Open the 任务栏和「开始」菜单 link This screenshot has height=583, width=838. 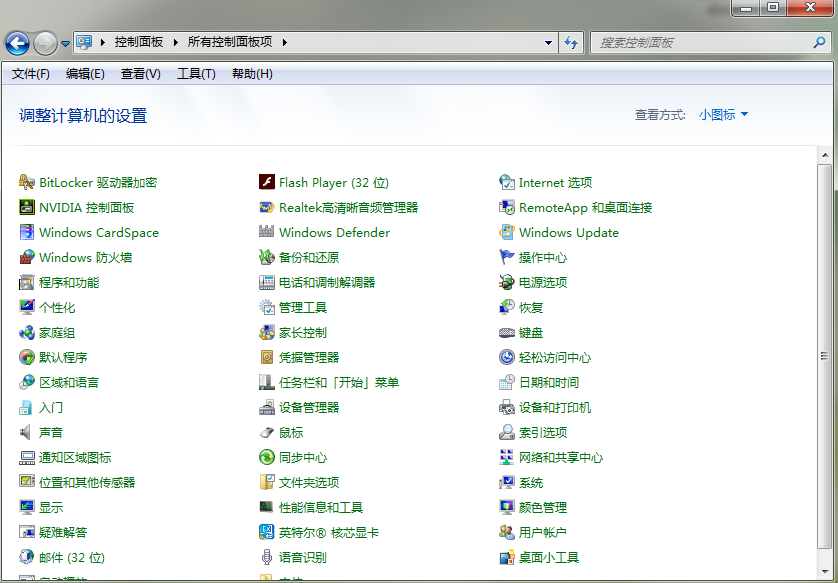pyautogui.click(x=339, y=382)
